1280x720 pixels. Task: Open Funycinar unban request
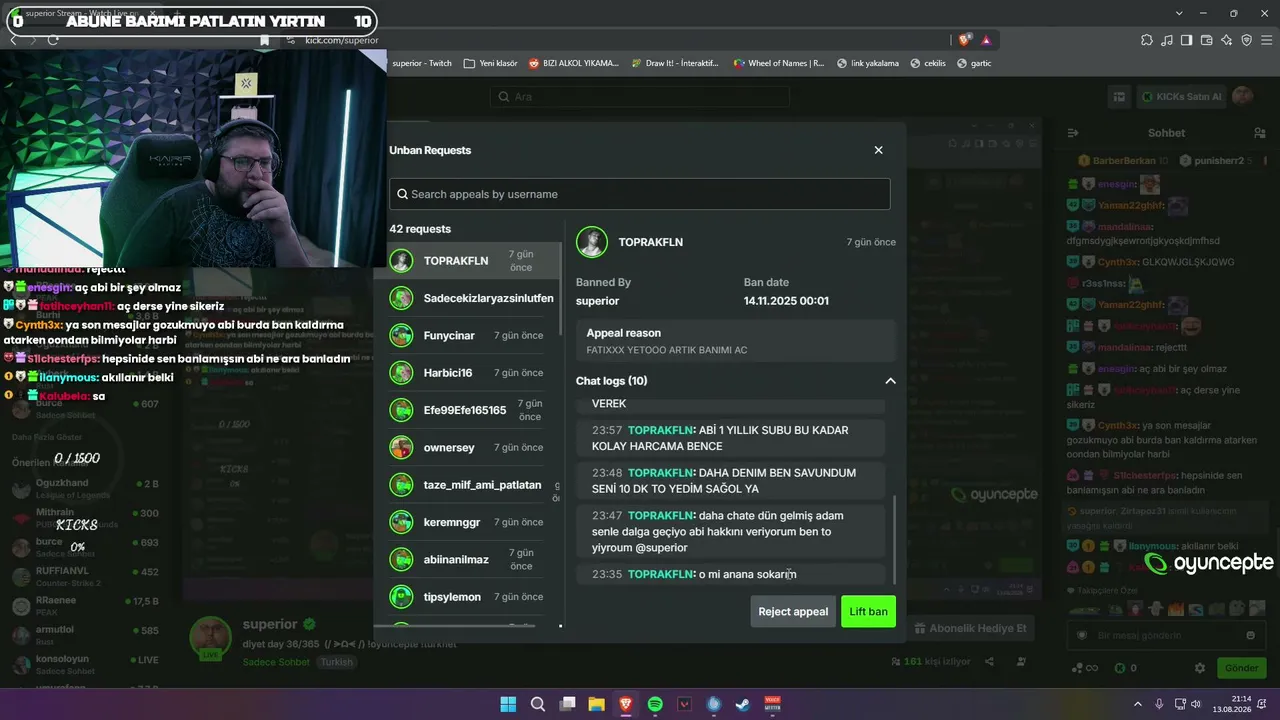coord(475,335)
